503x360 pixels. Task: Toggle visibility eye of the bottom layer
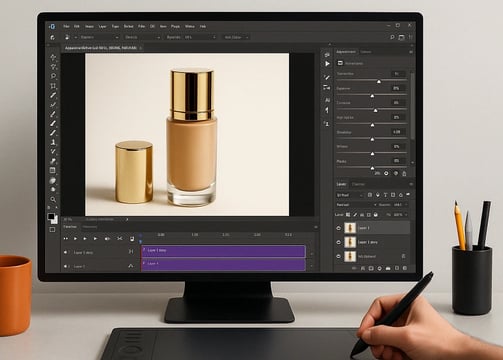point(338,256)
